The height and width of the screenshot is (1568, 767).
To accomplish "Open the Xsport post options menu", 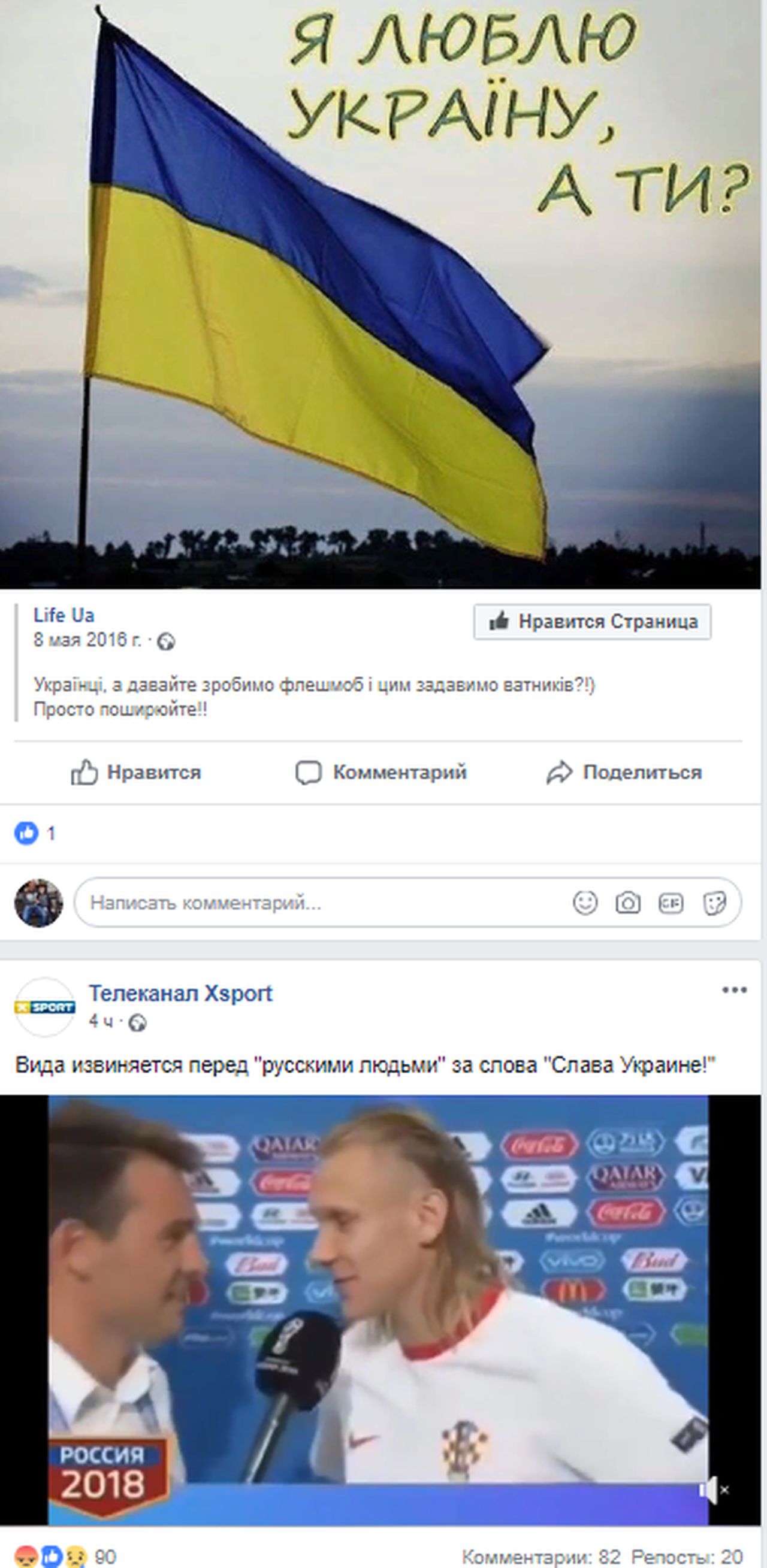I will click(734, 990).
